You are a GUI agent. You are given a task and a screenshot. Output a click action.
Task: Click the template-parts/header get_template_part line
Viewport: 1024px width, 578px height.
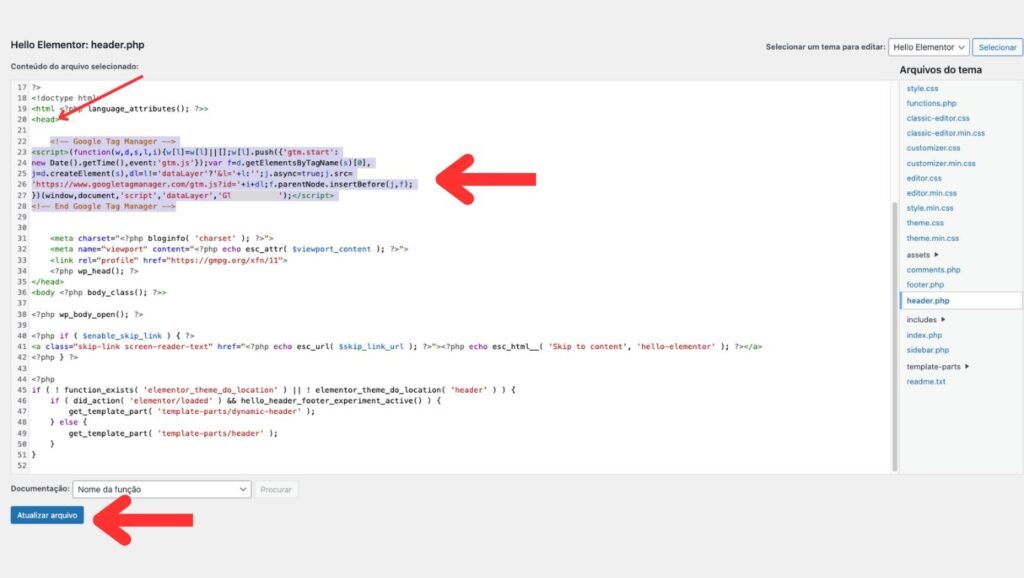point(173,433)
